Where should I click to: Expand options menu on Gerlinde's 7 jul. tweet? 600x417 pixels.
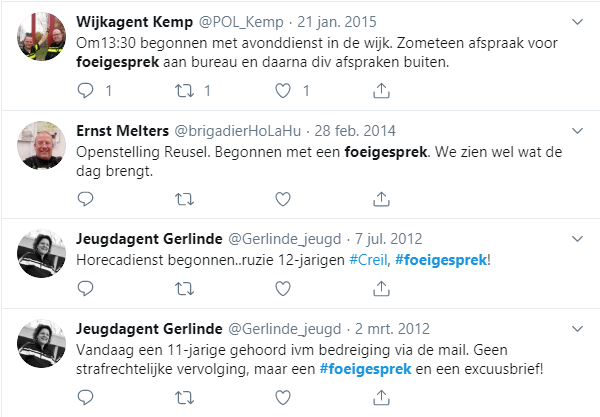(x=577, y=239)
